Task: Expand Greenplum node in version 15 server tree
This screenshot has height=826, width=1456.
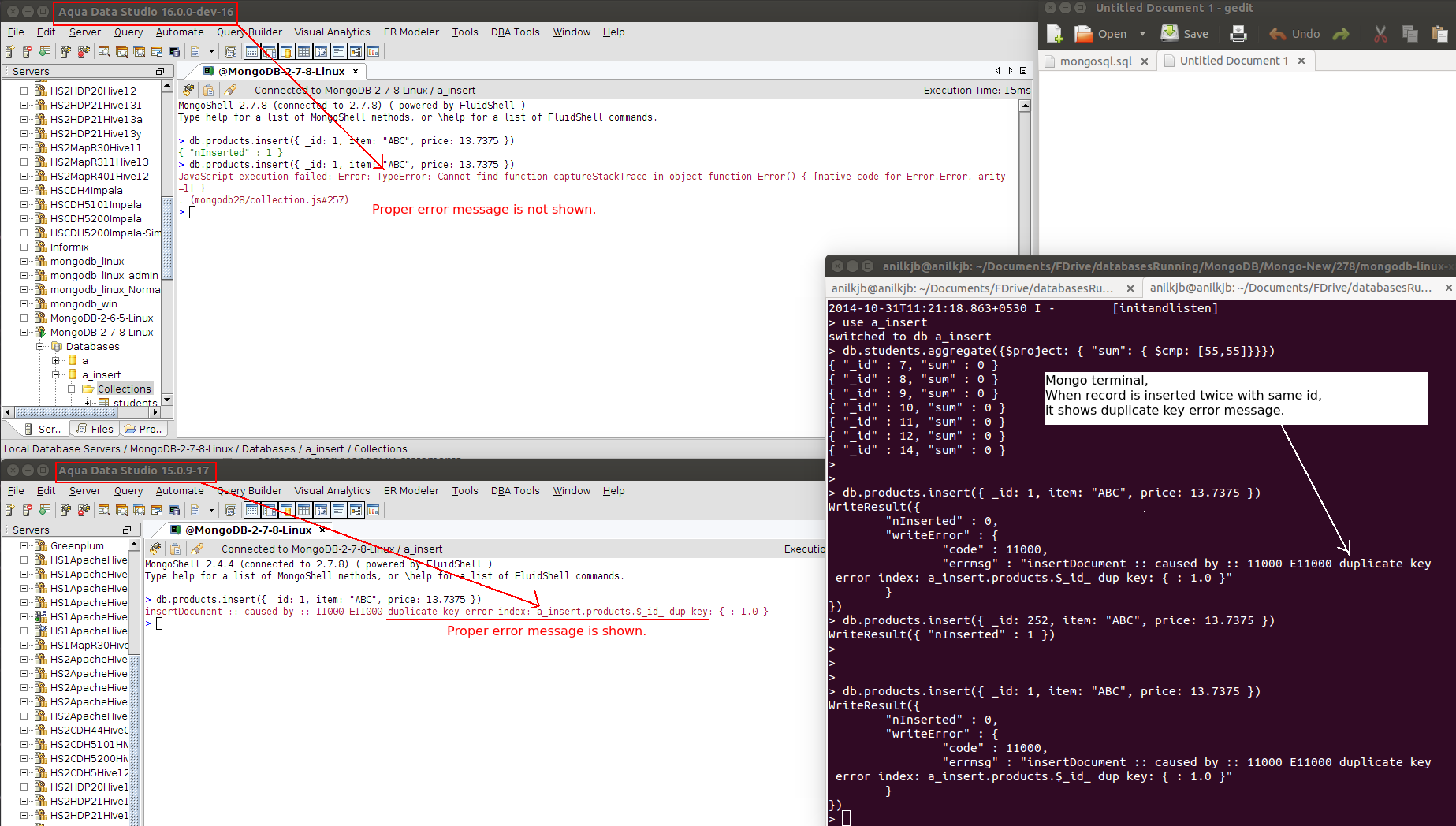Action: pyautogui.click(x=24, y=545)
